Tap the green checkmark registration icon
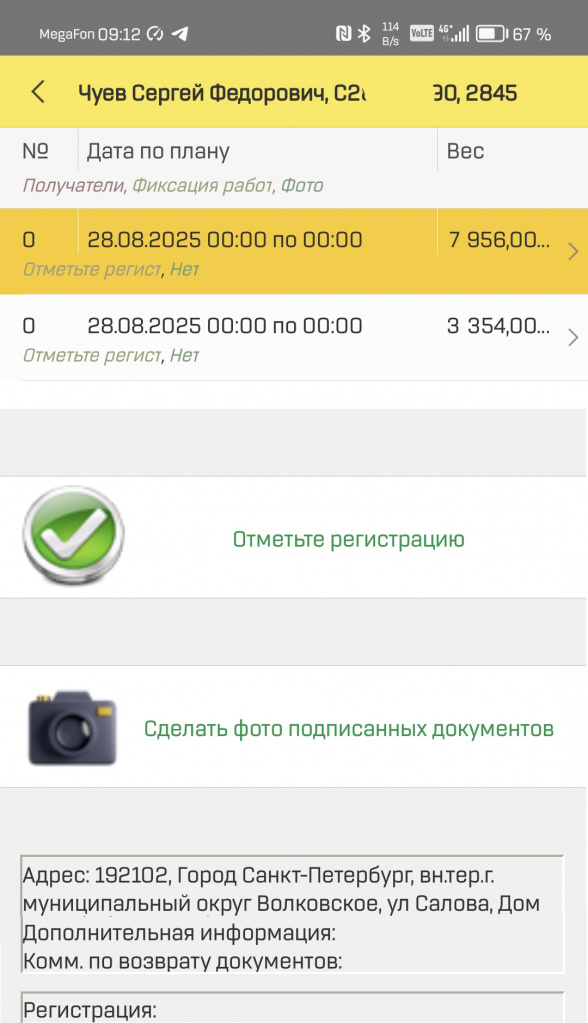 (74, 535)
